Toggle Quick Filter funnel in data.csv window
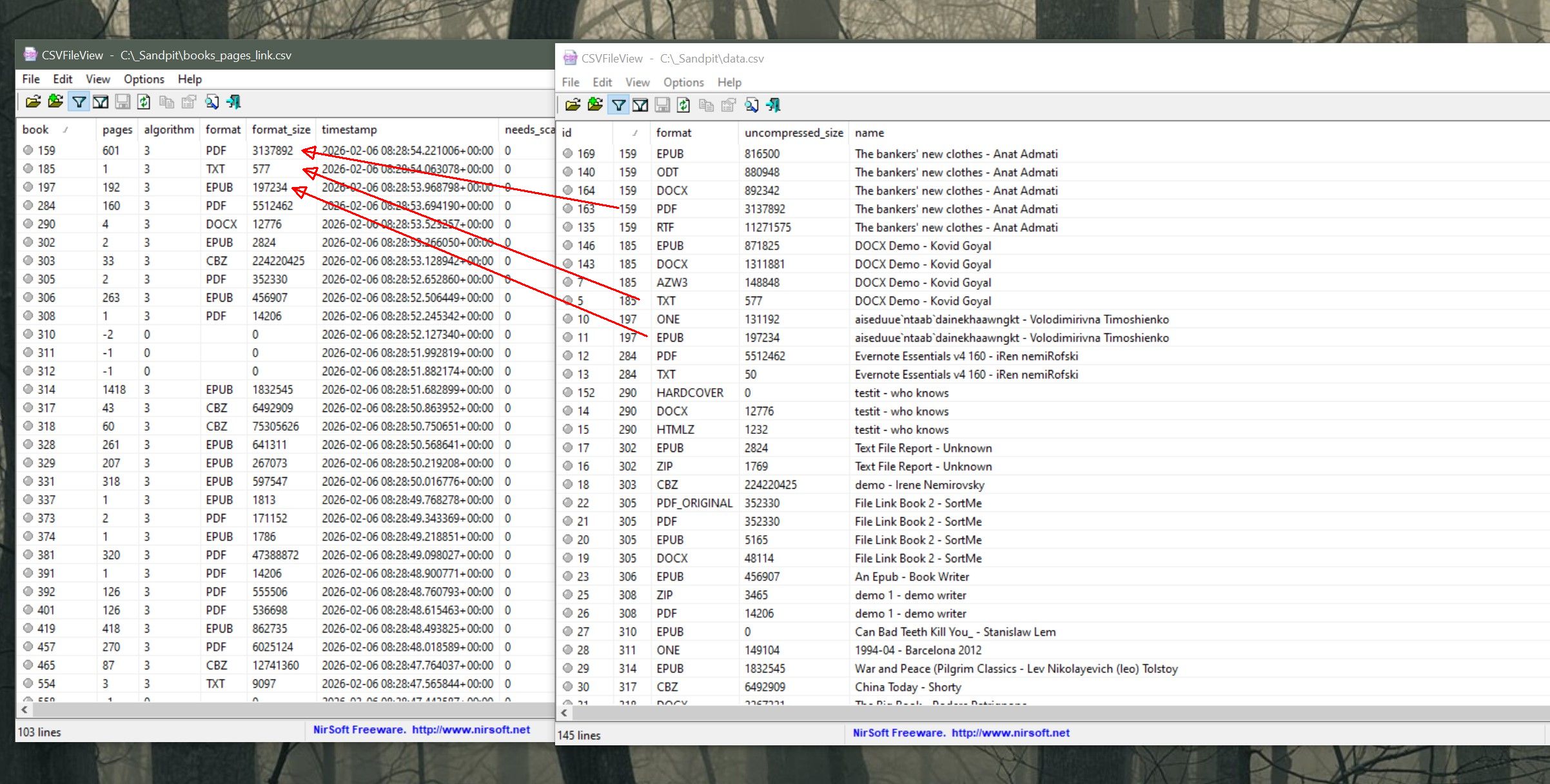This screenshot has width=1550, height=784. [x=618, y=105]
